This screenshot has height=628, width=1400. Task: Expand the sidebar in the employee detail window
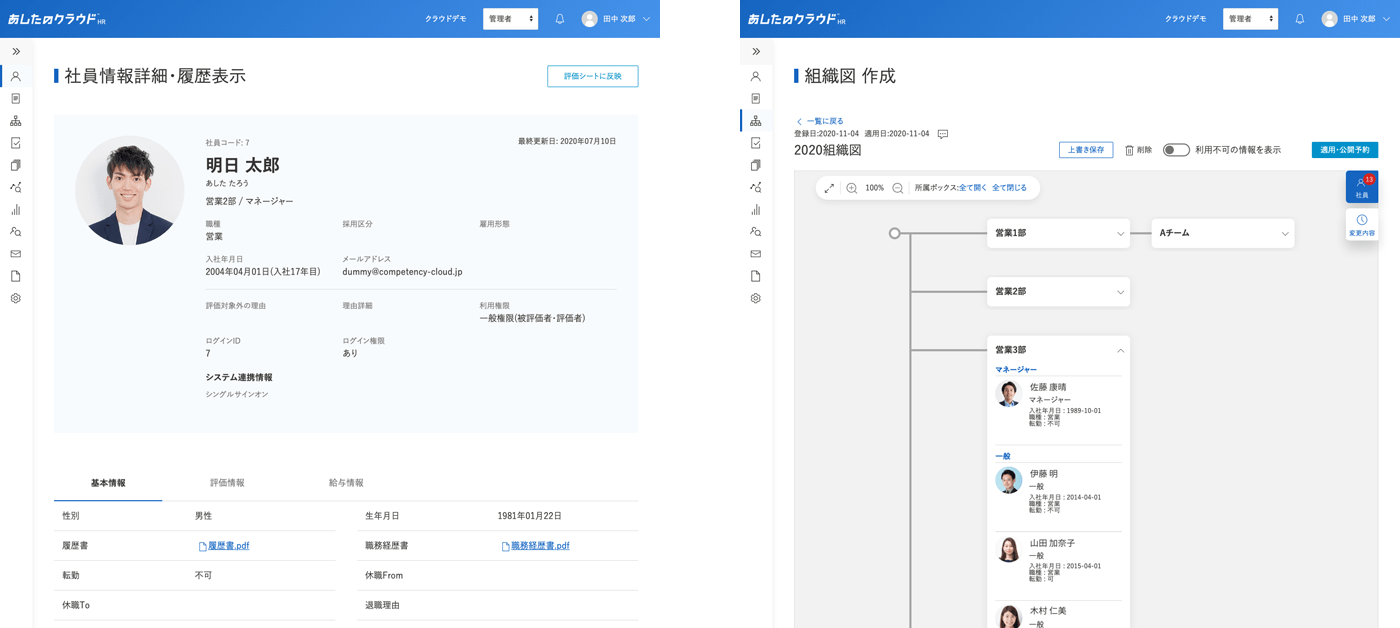click(16, 51)
